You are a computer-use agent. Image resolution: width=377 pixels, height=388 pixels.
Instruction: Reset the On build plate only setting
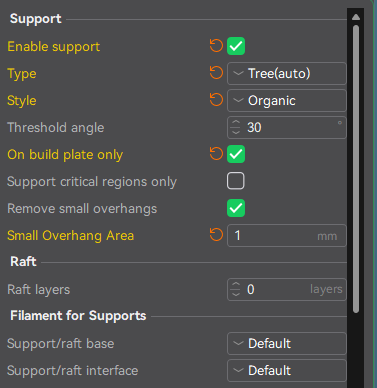(x=216, y=154)
